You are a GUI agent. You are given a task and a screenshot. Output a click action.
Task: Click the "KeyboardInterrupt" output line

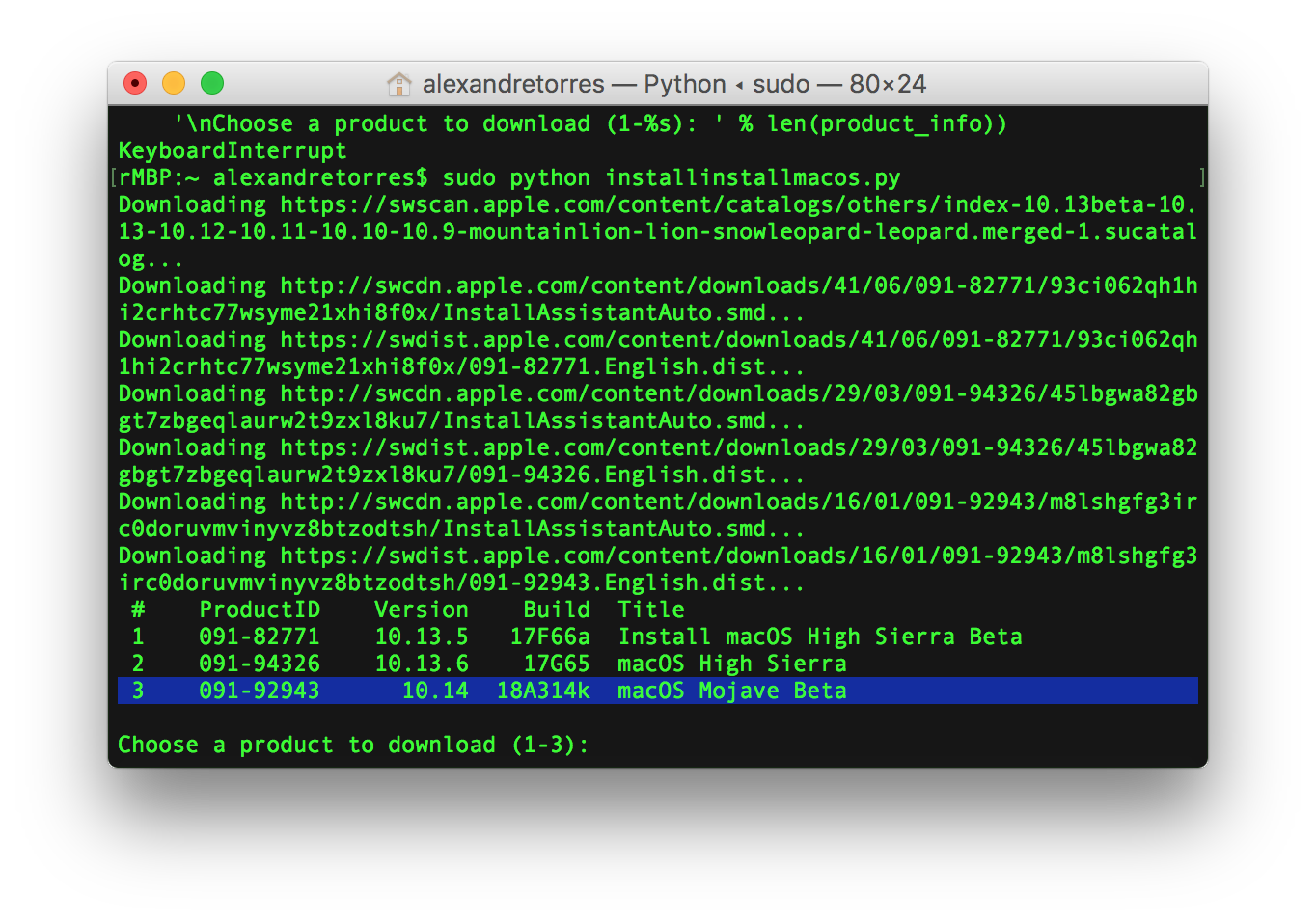(x=233, y=150)
